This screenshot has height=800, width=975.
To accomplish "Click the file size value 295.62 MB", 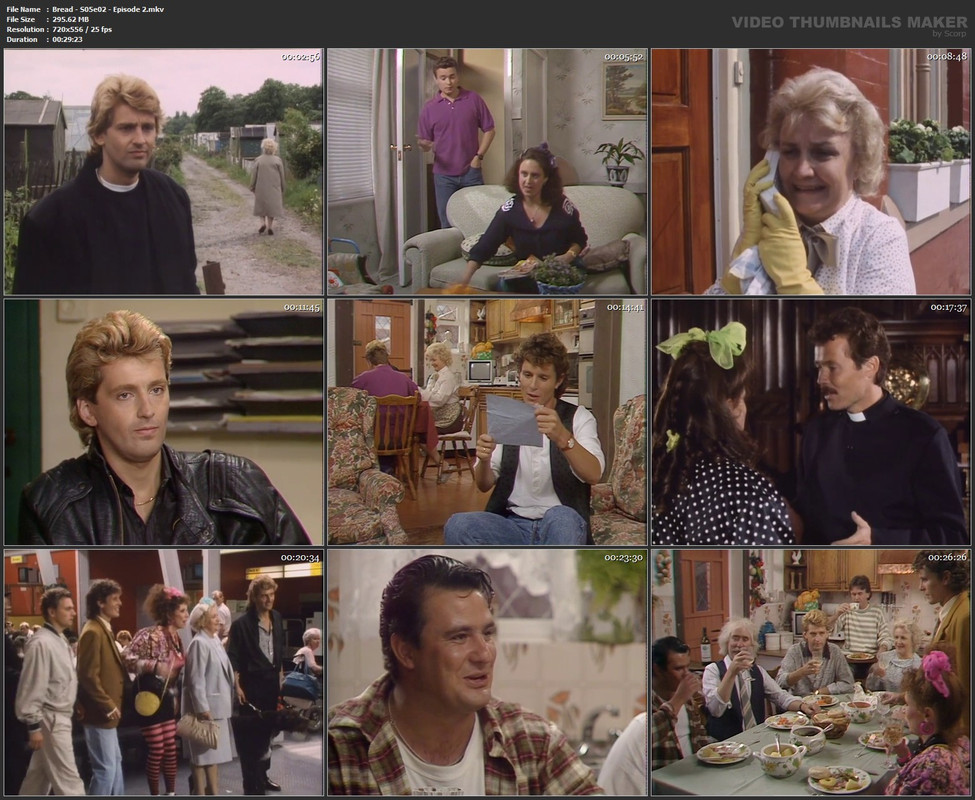I will click(x=70, y=19).
